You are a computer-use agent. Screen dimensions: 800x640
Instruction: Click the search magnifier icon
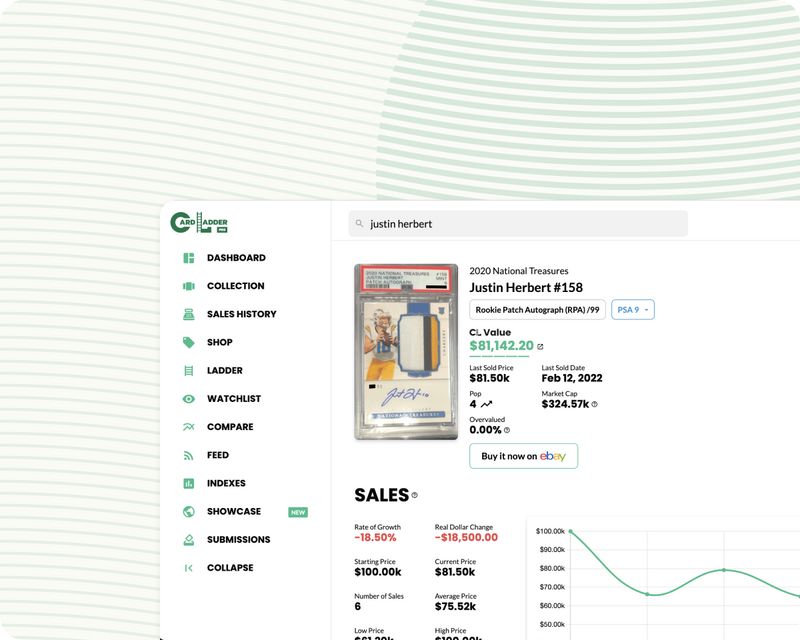pyautogui.click(x=359, y=224)
